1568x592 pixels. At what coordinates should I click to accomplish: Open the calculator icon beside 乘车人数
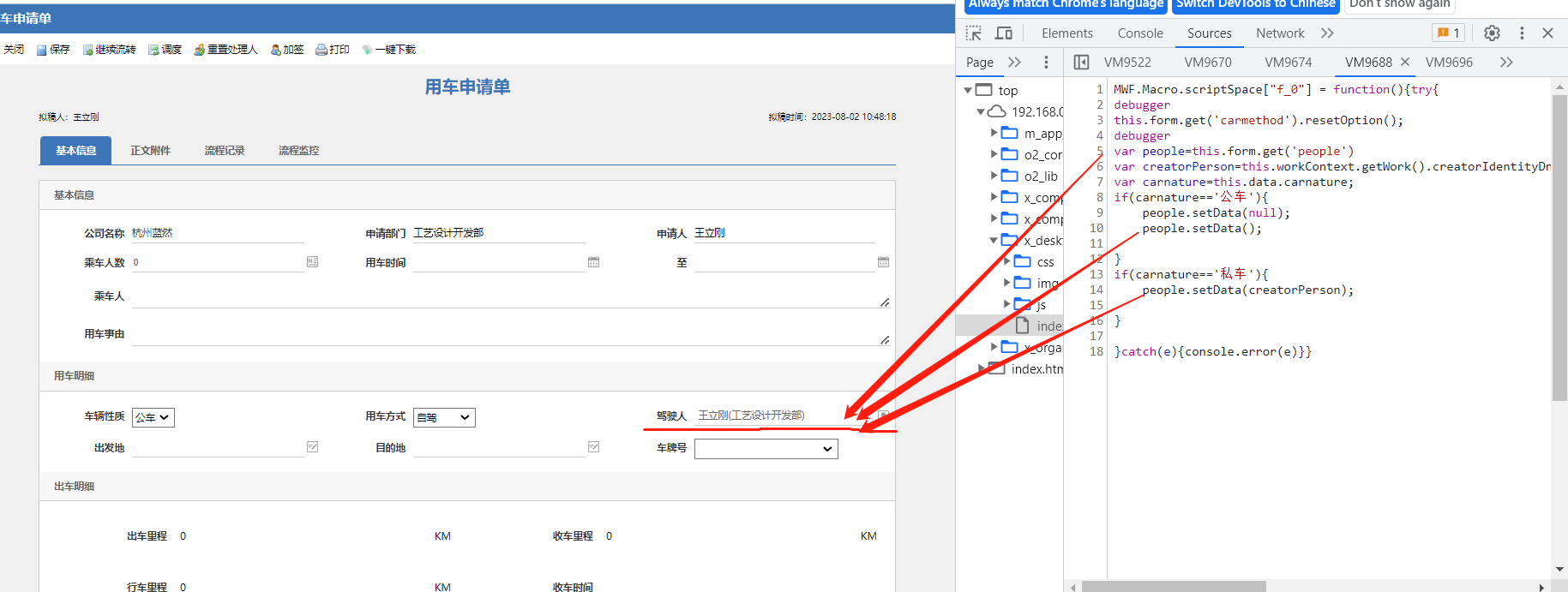point(312,261)
